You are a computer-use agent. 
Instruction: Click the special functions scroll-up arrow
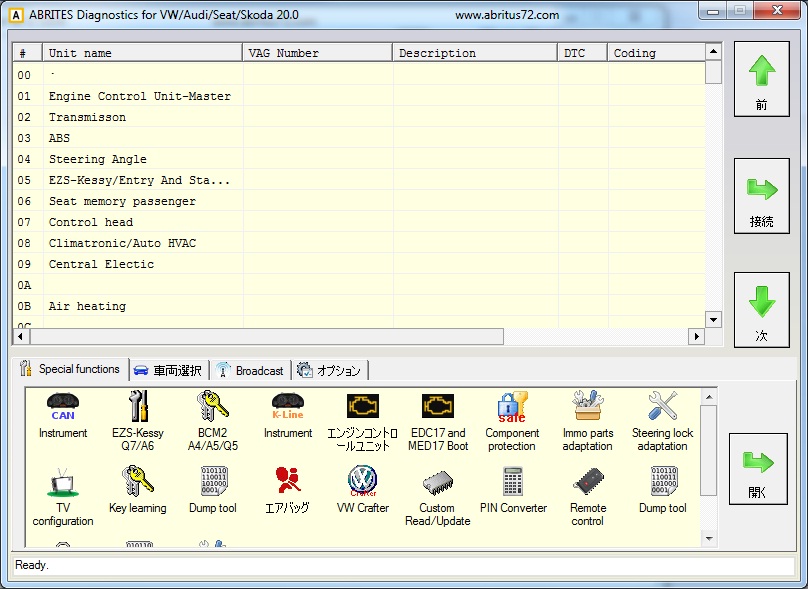click(x=709, y=397)
